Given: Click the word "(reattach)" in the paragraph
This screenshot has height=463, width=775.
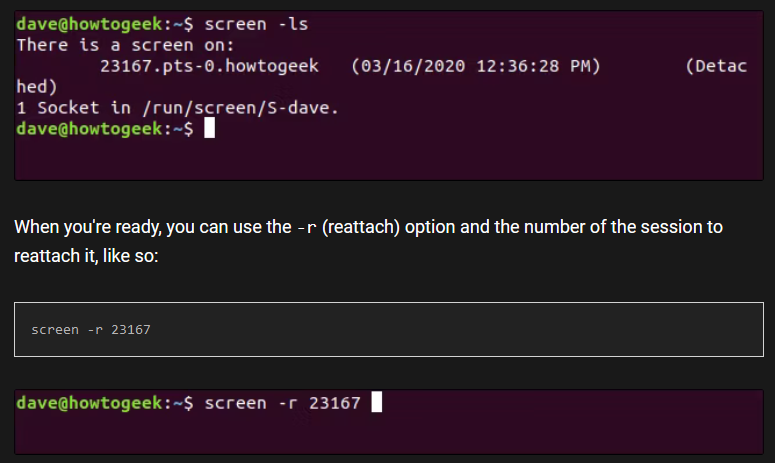Looking at the screenshot, I should [x=364, y=227].
